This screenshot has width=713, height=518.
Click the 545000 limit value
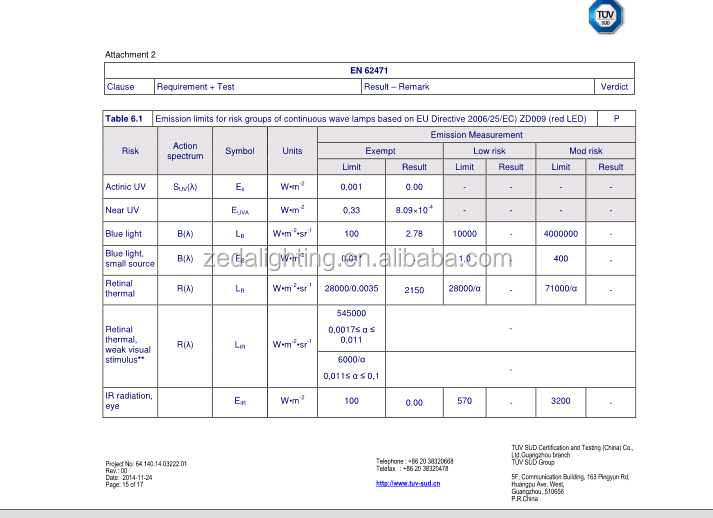coord(351,313)
